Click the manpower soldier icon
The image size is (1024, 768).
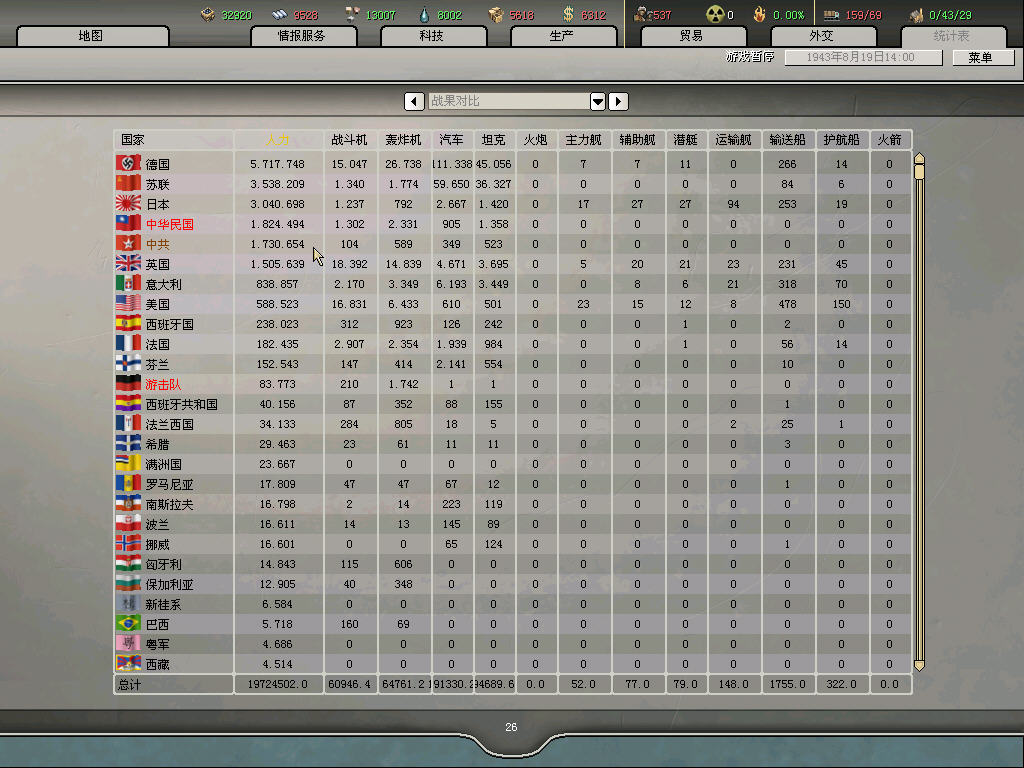(x=642, y=14)
